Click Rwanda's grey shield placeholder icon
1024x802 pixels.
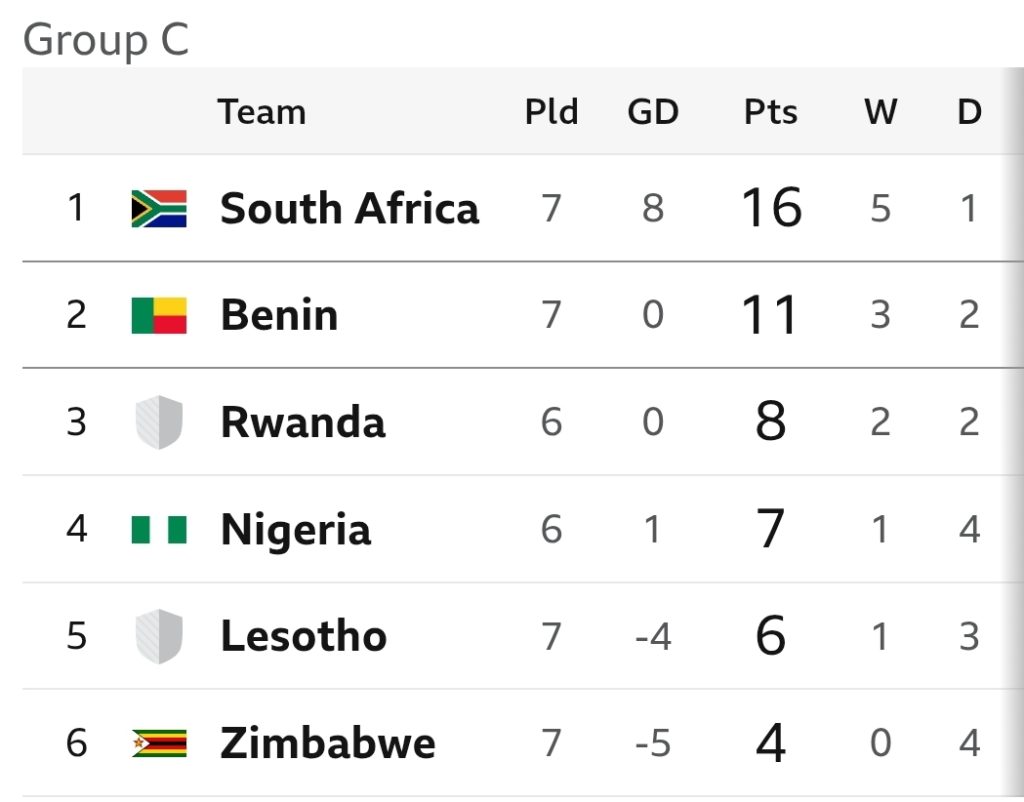[159, 422]
